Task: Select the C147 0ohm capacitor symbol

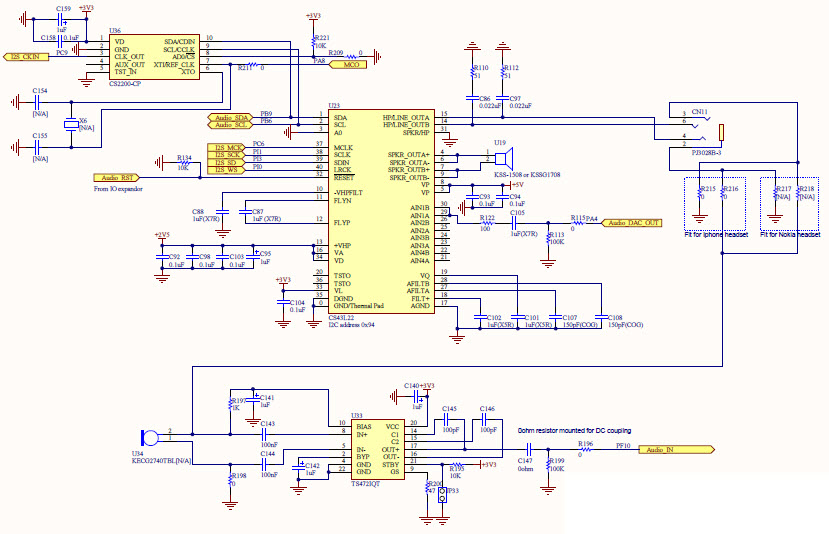Action: (x=529, y=450)
